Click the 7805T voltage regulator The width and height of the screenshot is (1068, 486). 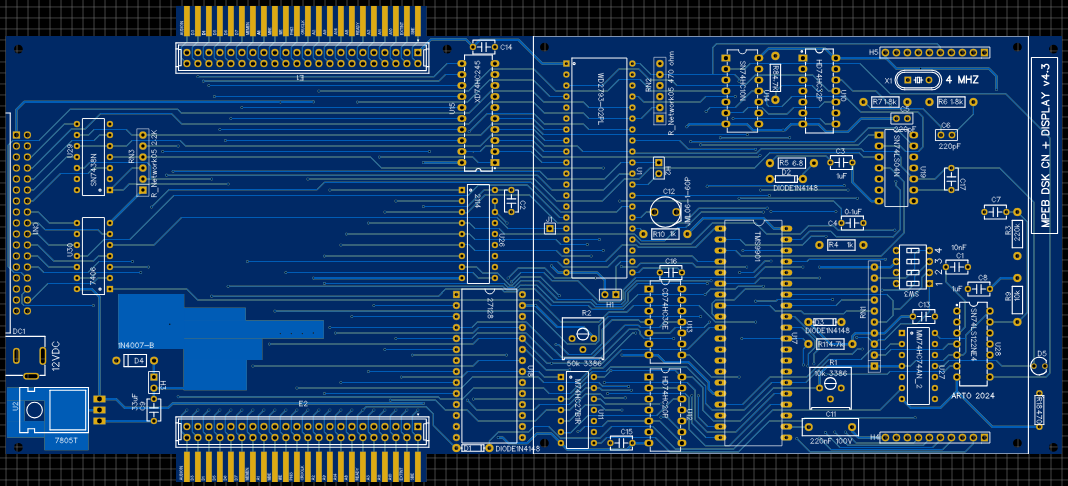pos(48,412)
